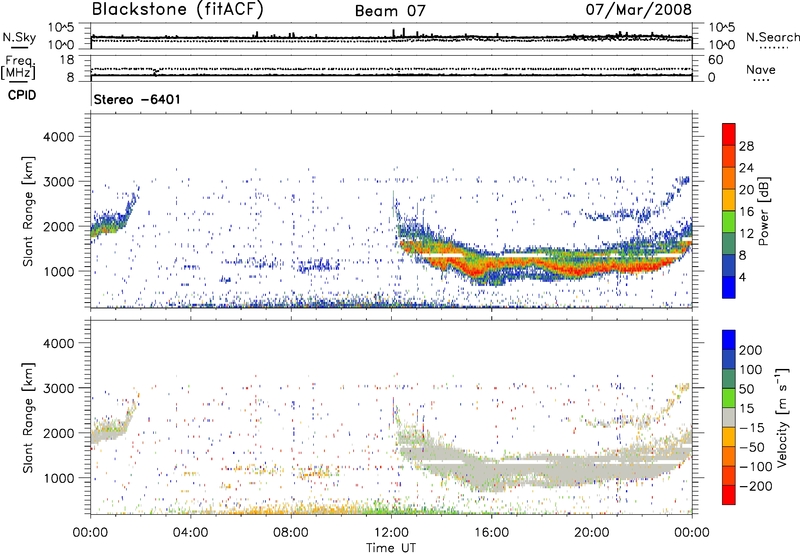Click the date '07/Mar/2008'
800x554 pixels.
pyautogui.click(x=639, y=9)
